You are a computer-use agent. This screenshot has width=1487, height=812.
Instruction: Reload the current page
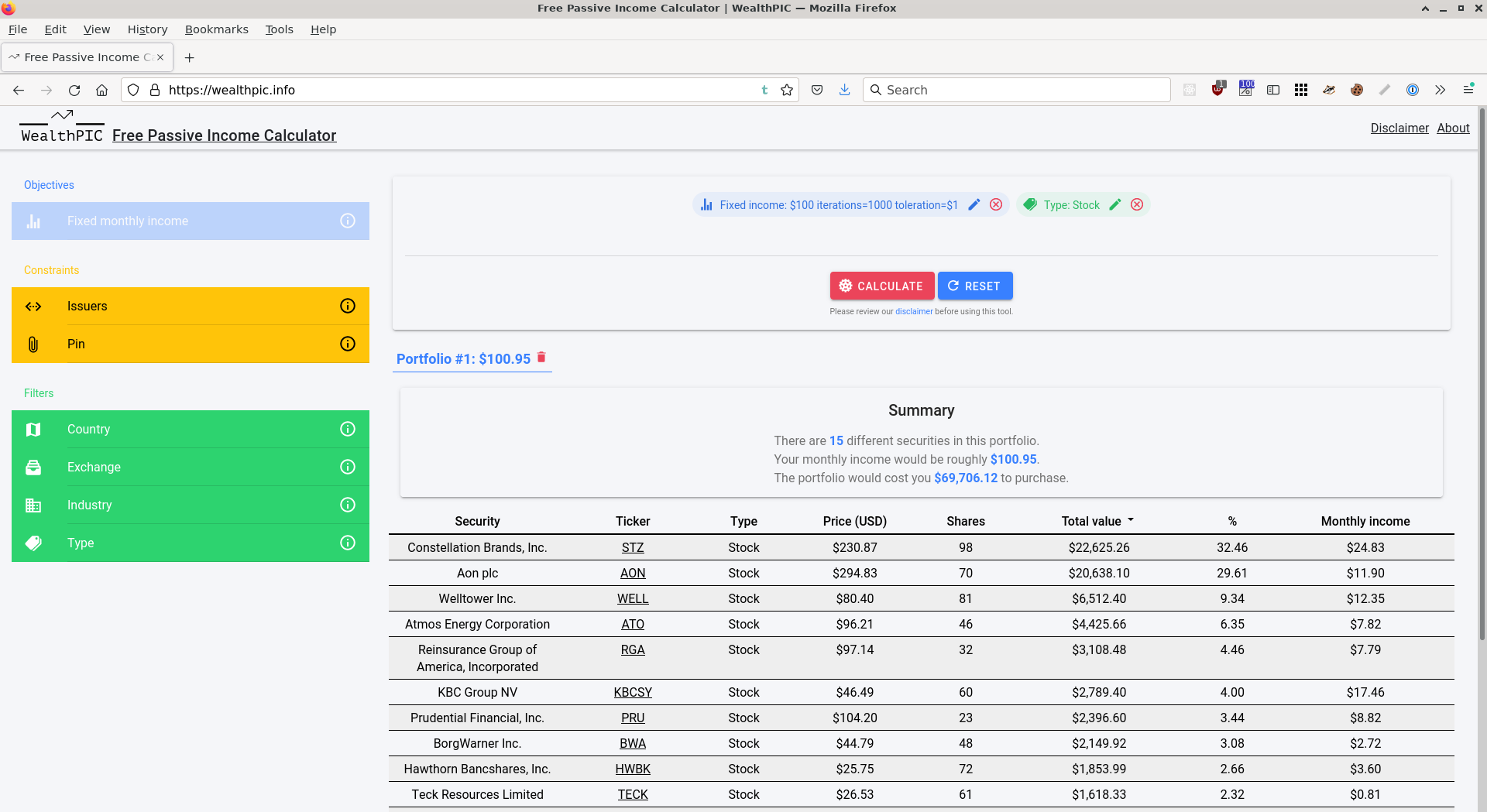(x=74, y=90)
